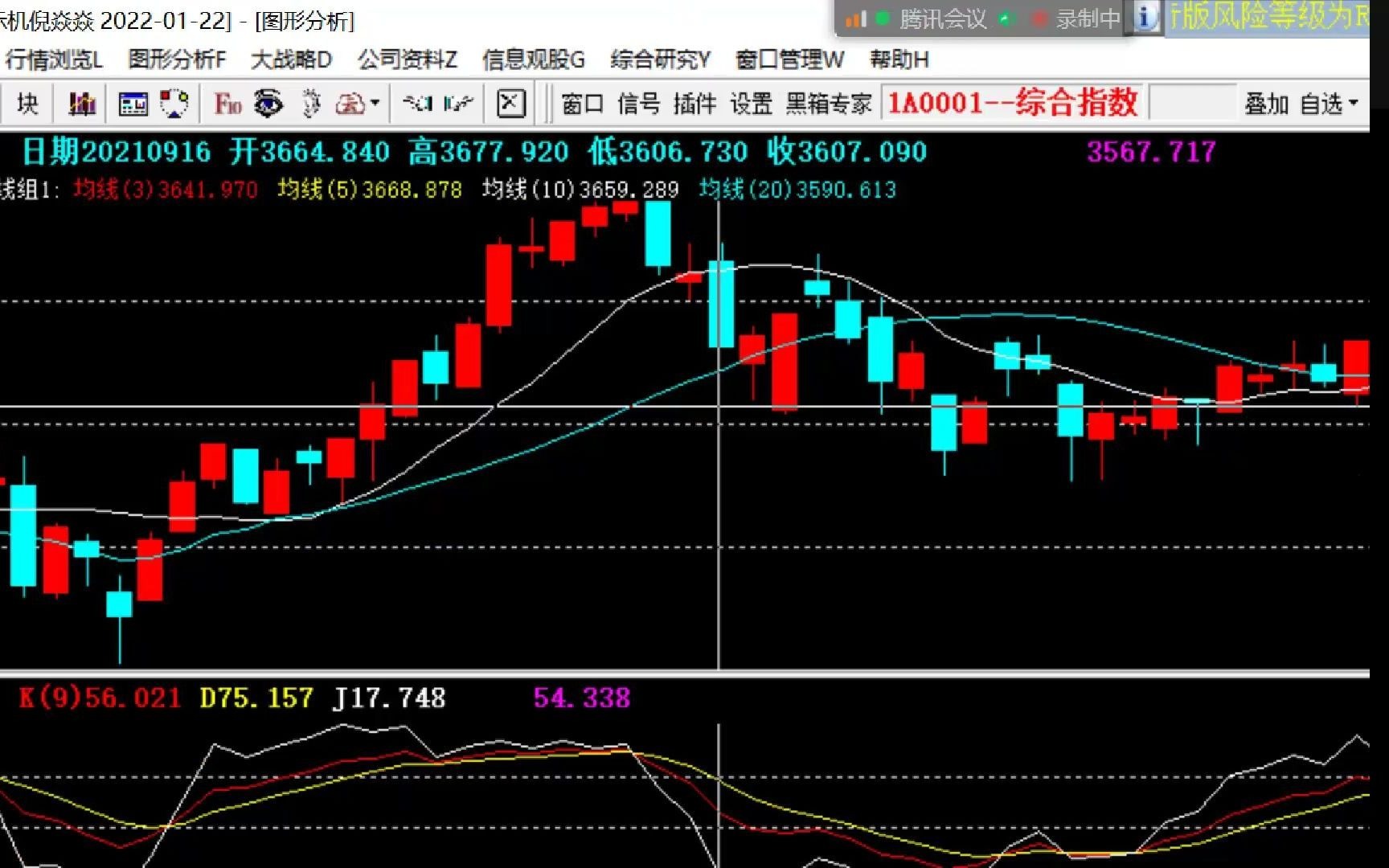1389x868 pixels.
Task: Click the red cloud toolbar icon
Action: click(x=350, y=104)
